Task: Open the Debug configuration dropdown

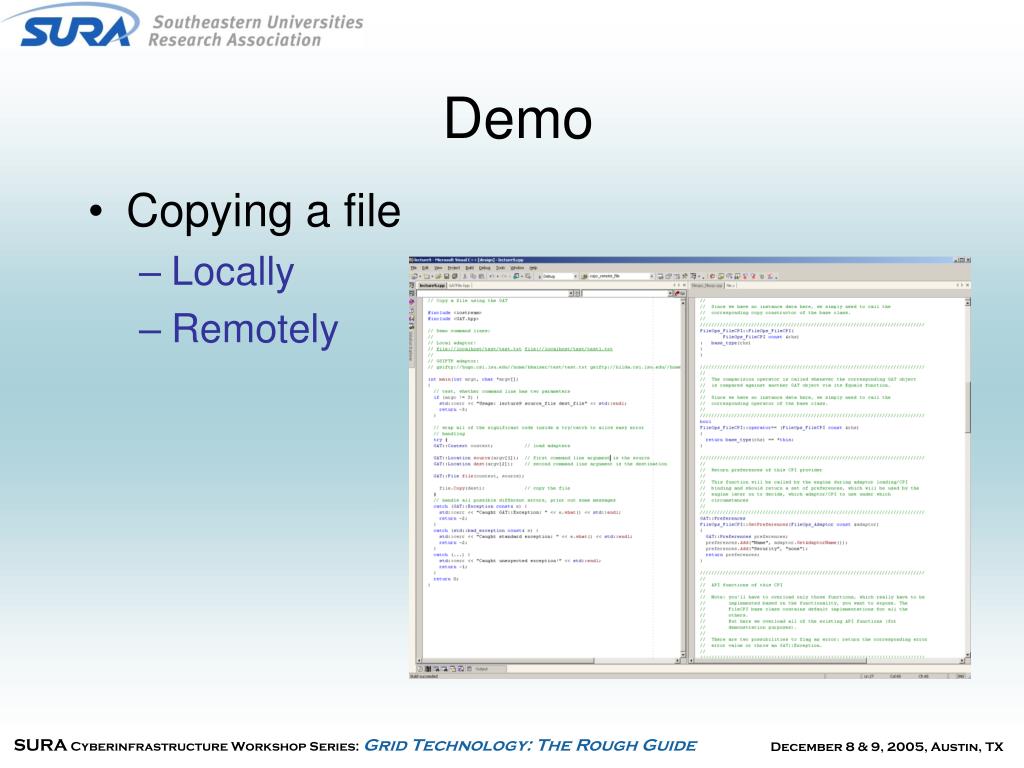Action: 574,276
